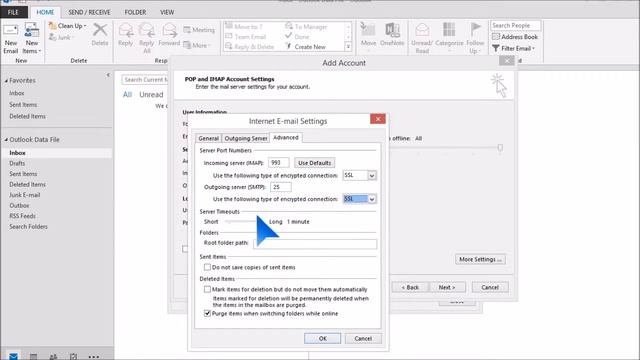Collapse the folder pane with arrow
This screenshot has width=640, height=360.
108,75
